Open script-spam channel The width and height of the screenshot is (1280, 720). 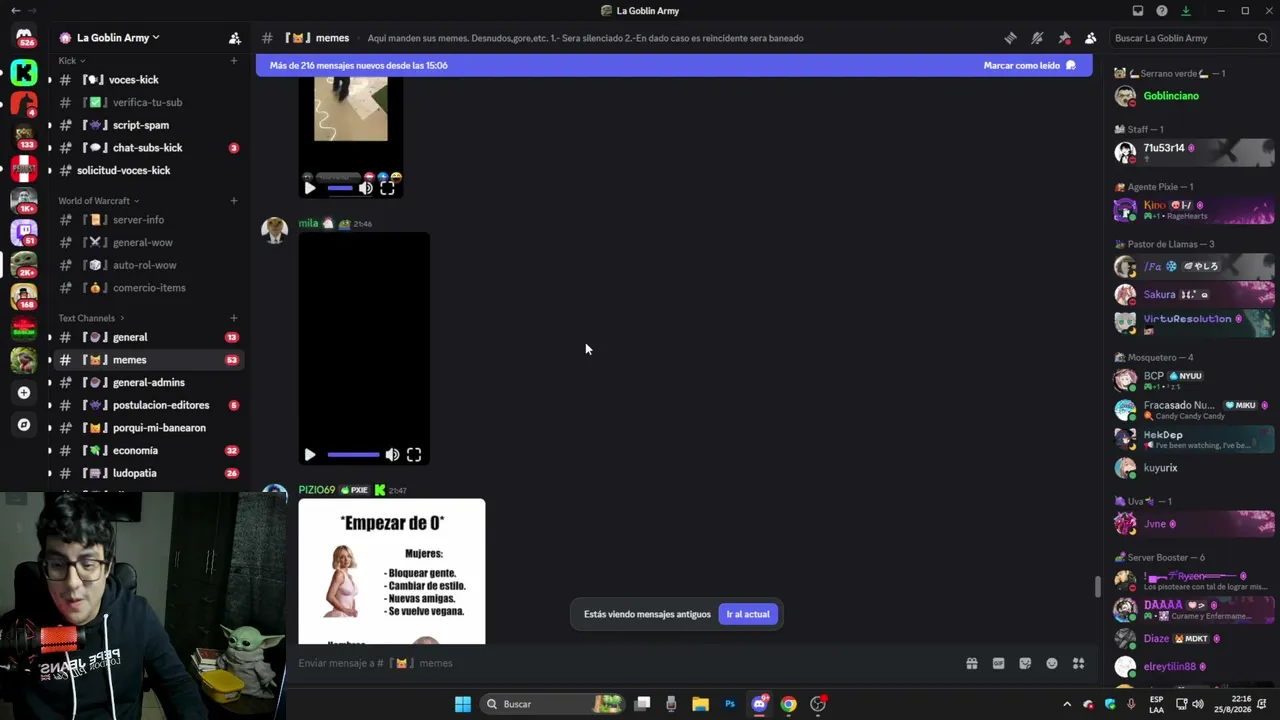148,125
